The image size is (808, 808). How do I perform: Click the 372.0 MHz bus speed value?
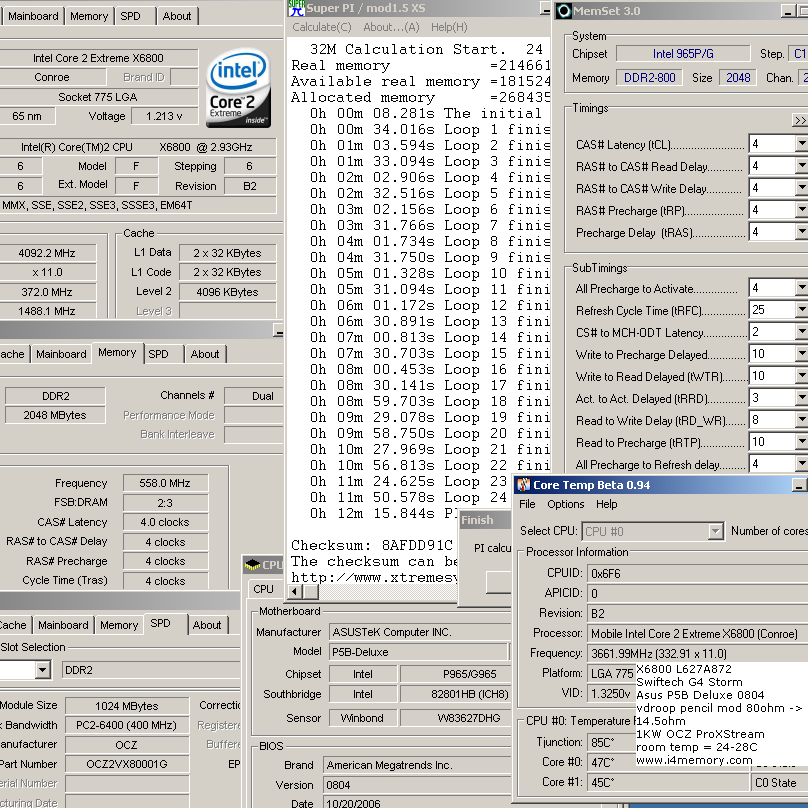47,292
